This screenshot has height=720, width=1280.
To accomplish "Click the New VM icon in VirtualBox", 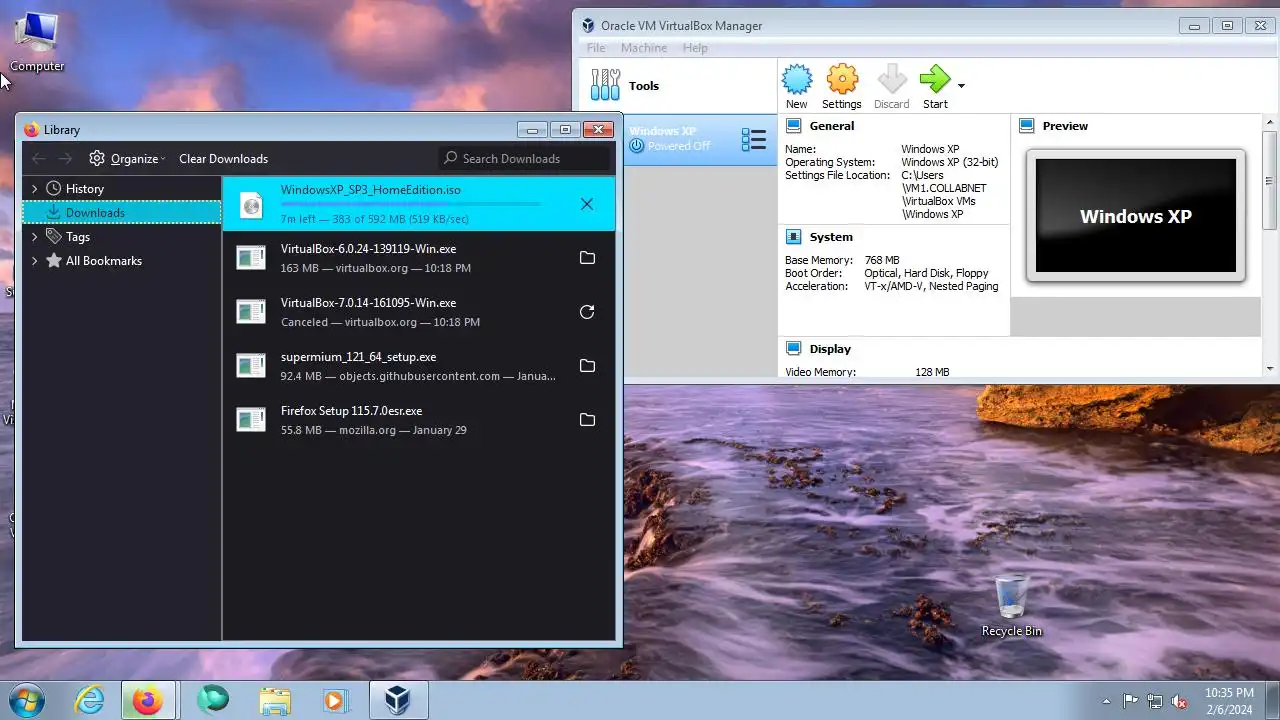I will click(797, 81).
